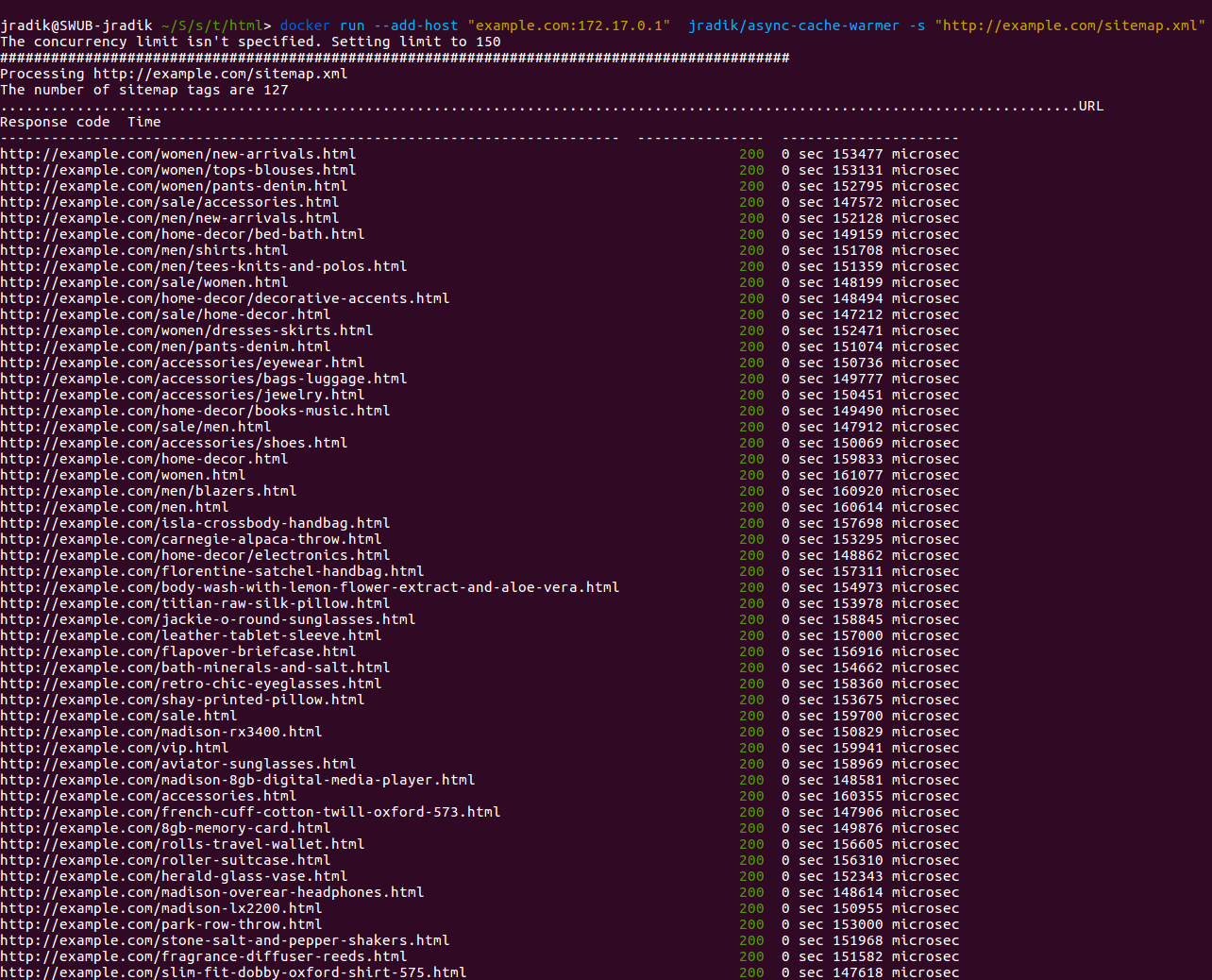Click the sale/home-decor.html URL
The image size is (1212, 980).
(165, 314)
